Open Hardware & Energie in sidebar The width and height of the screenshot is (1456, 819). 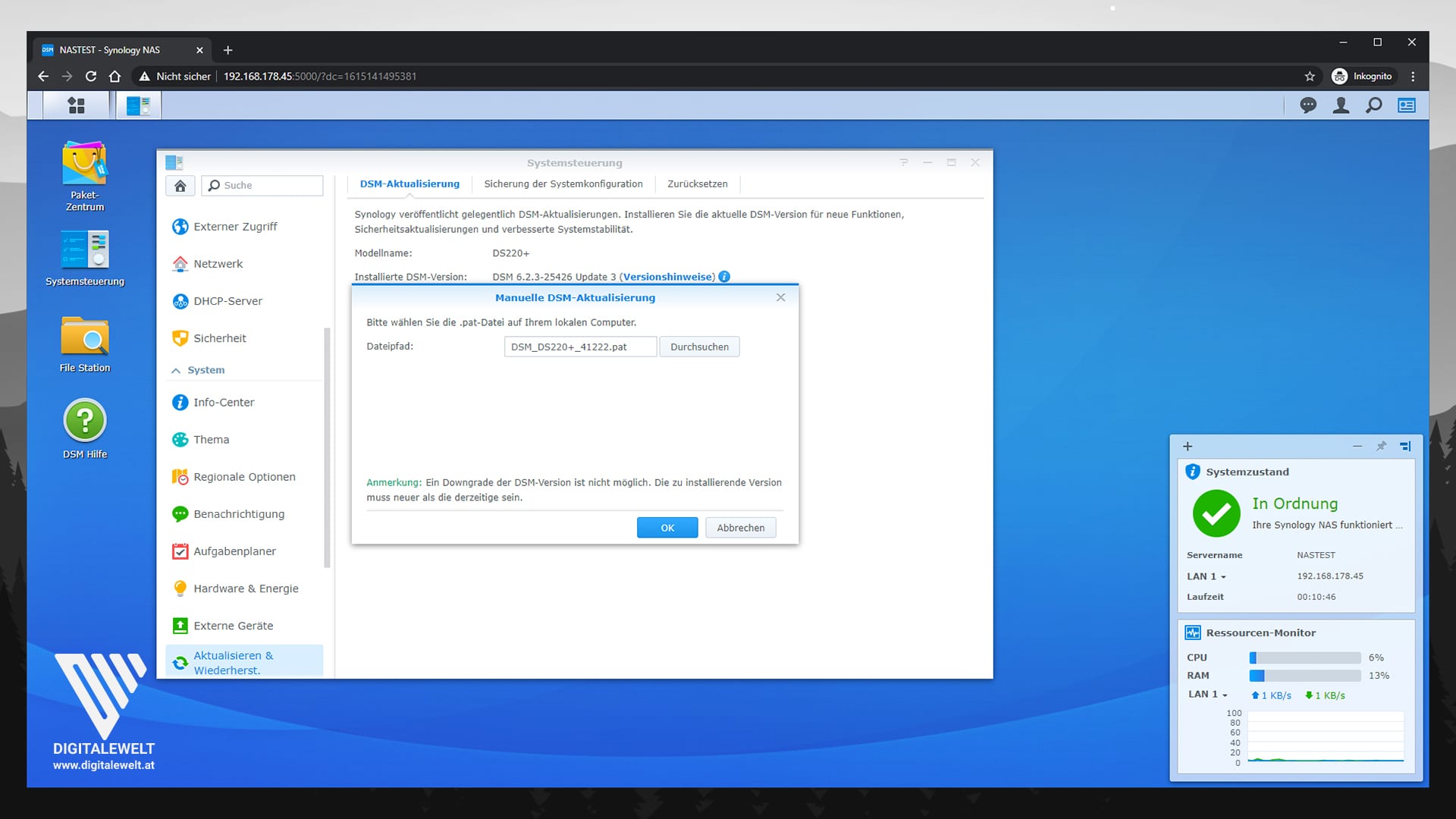coord(244,588)
